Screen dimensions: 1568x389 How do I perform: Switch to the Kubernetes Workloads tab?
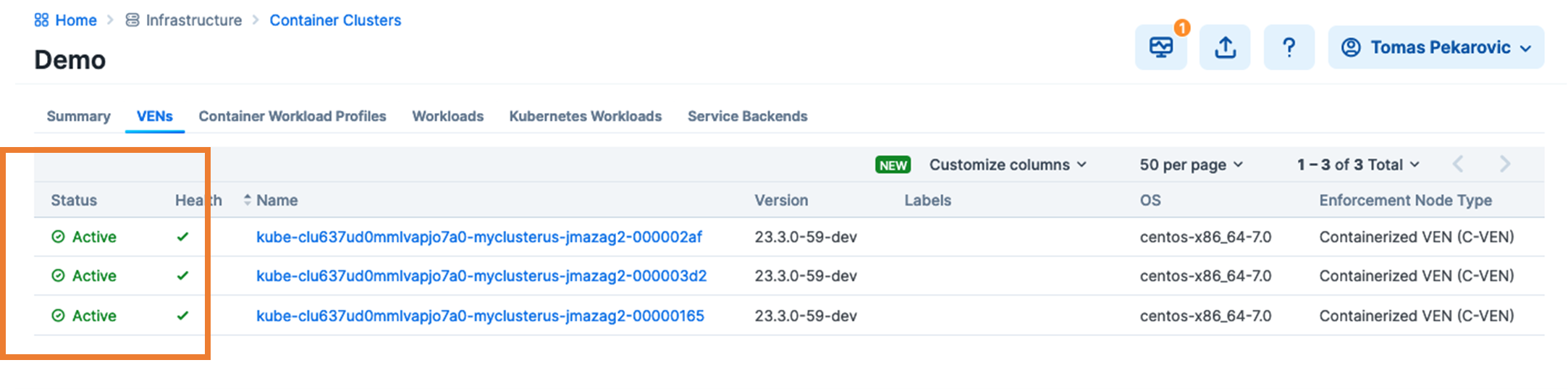[x=585, y=116]
